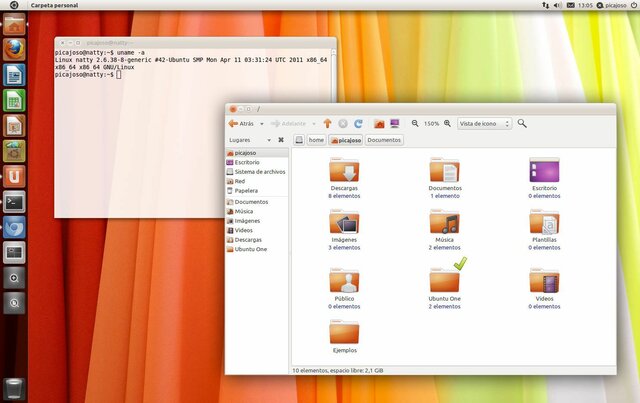The image size is (640, 403).
Task: Click the 13:05 clock in panel
Action: (585, 5)
